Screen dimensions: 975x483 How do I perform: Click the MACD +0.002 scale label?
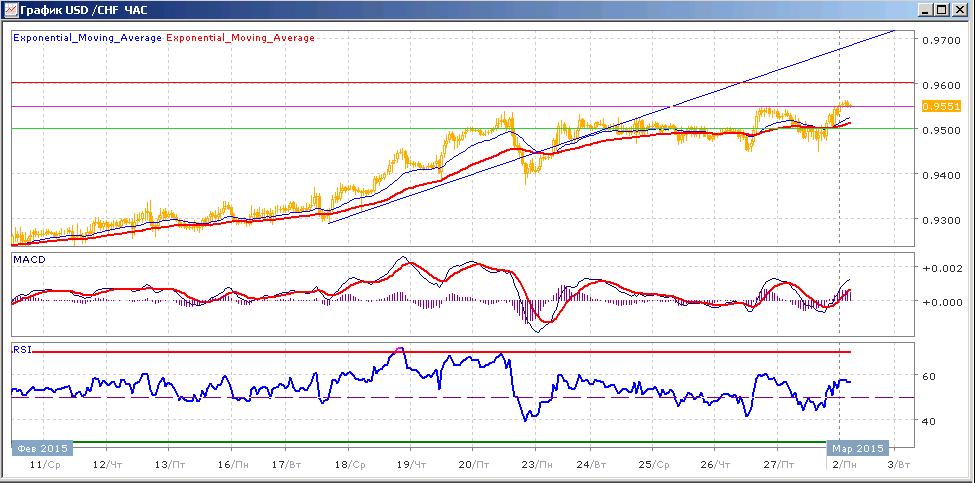[942, 269]
